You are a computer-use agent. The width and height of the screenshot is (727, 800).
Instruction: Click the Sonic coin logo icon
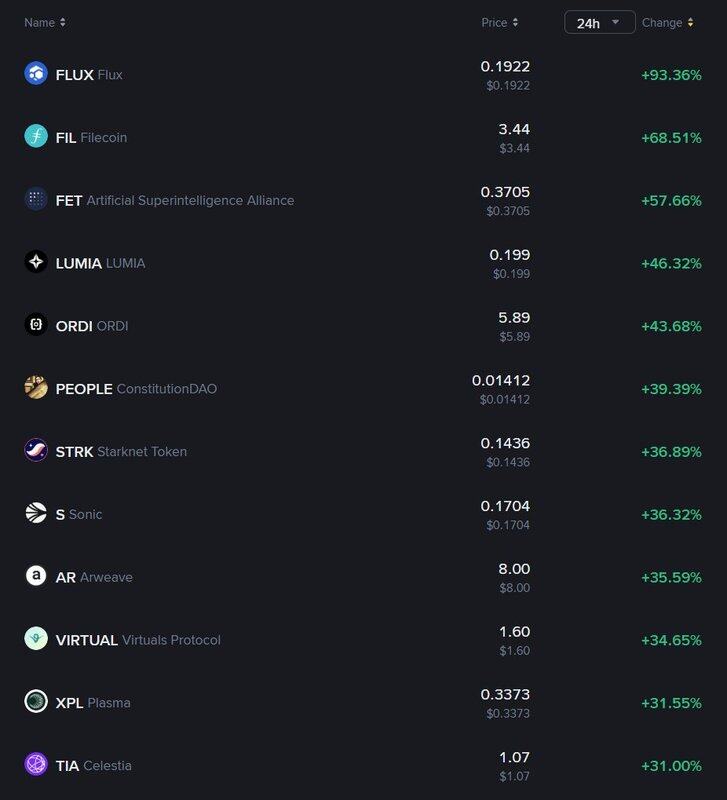tap(36, 514)
